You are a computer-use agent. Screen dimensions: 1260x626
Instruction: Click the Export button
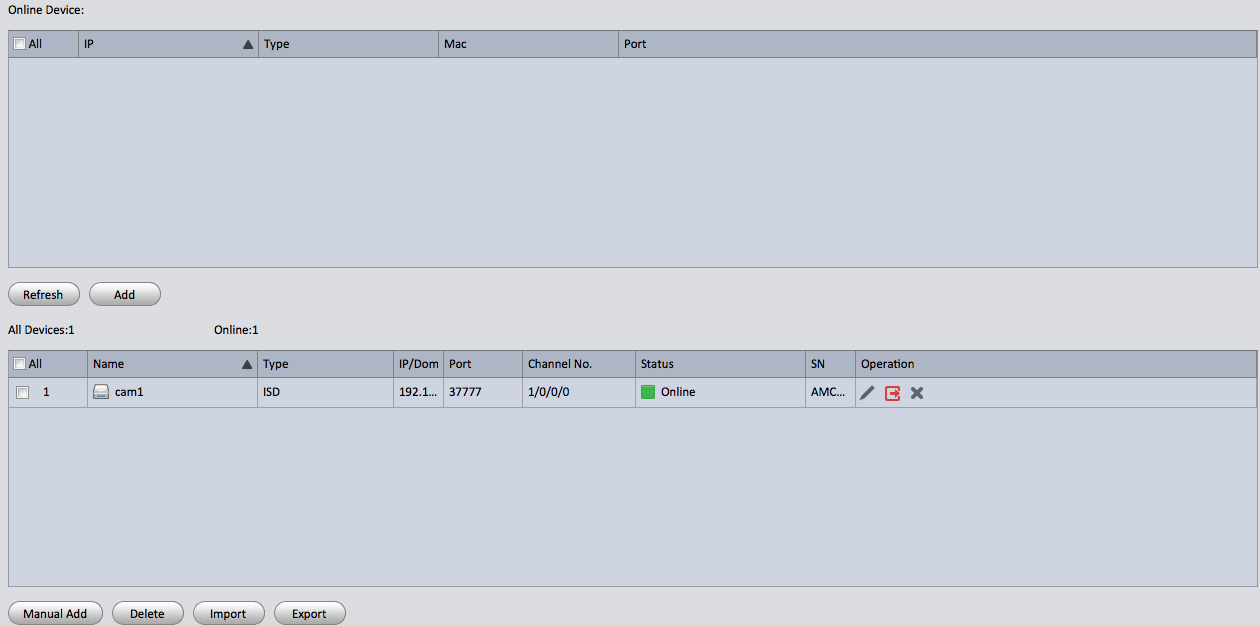pos(309,614)
